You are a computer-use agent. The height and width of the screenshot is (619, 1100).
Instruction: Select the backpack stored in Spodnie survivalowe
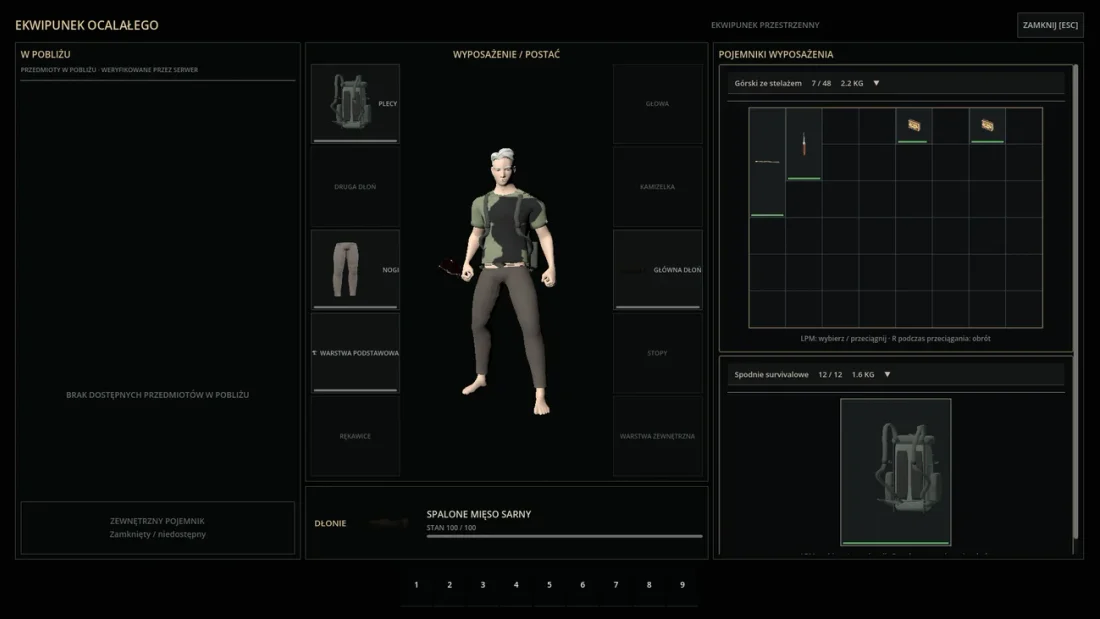pos(896,472)
